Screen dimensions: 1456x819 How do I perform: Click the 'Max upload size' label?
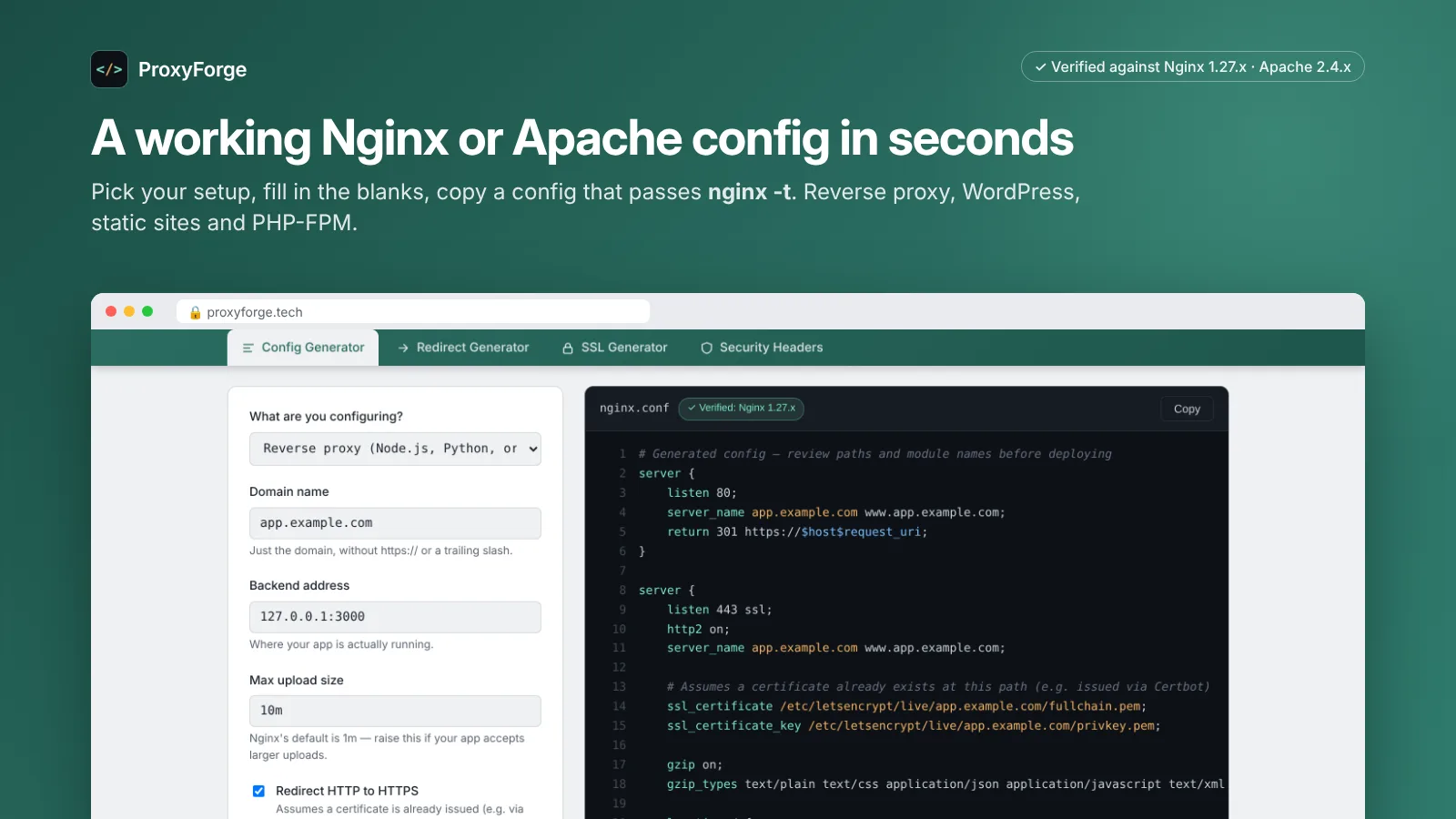(x=297, y=680)
